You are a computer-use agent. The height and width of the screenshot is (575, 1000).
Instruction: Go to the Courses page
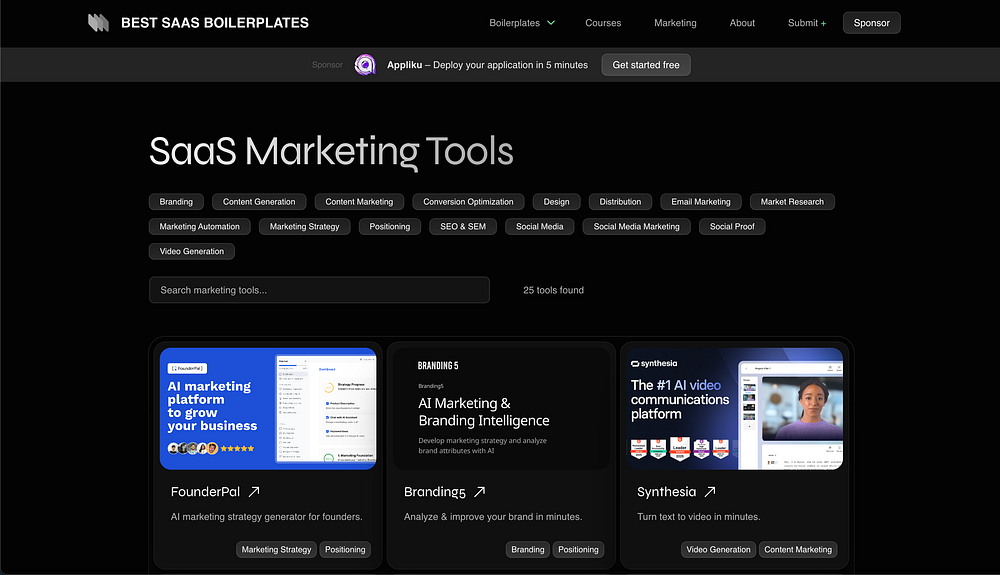603,23
